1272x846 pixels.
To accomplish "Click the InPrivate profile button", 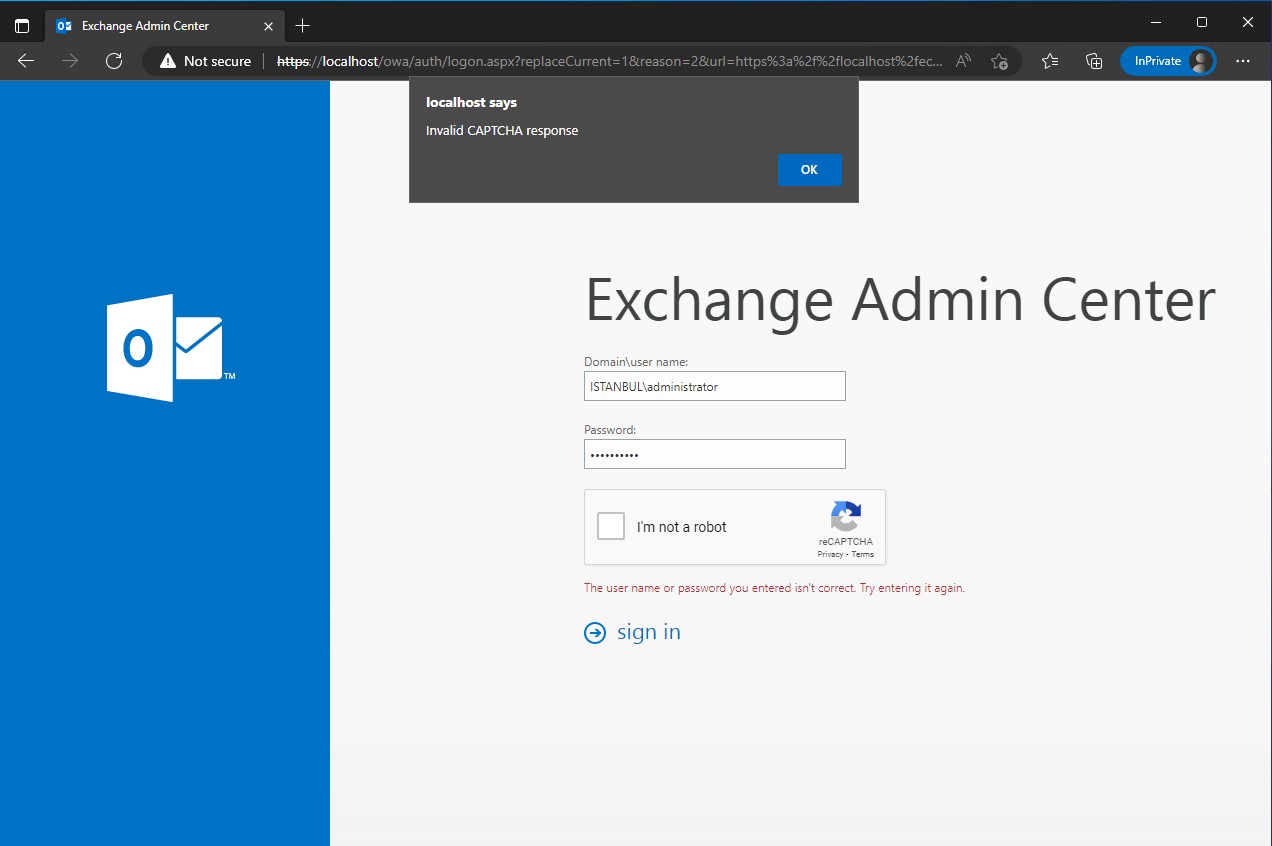I will (x=1168, y=61).
